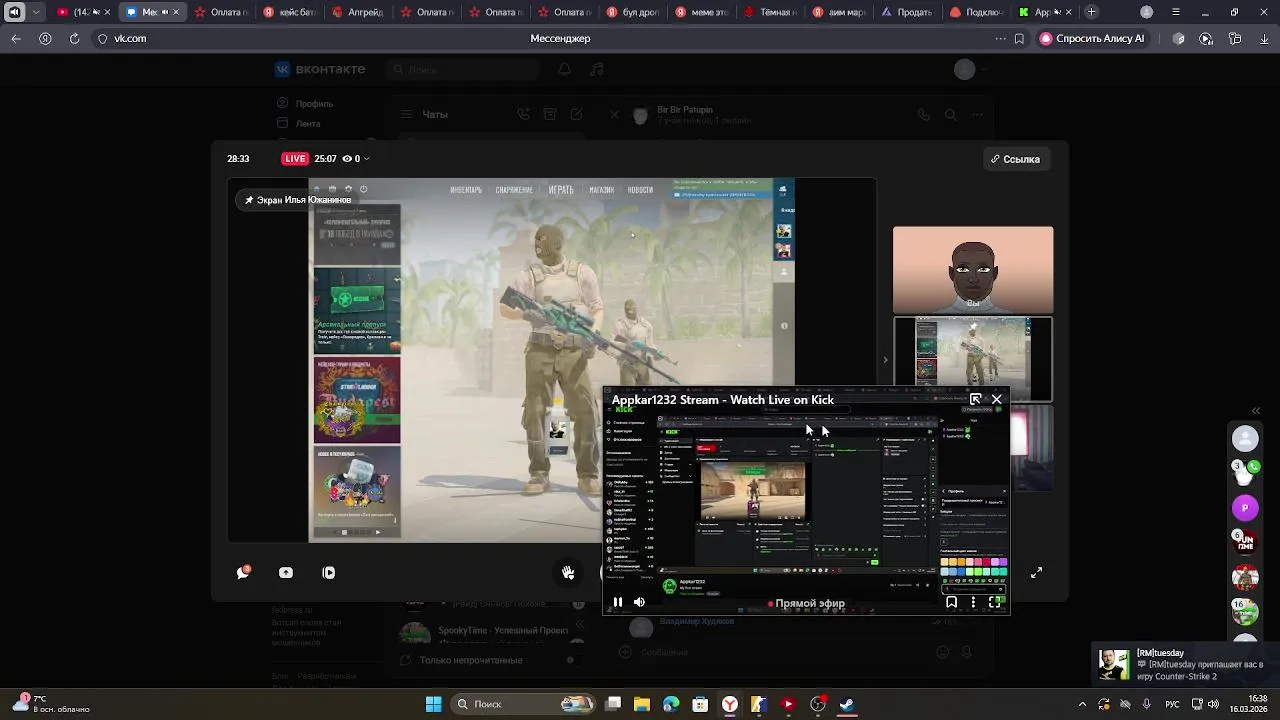Open VK music note icon
The height and width of the screenshot is (720, 1280).
point(597,69)
